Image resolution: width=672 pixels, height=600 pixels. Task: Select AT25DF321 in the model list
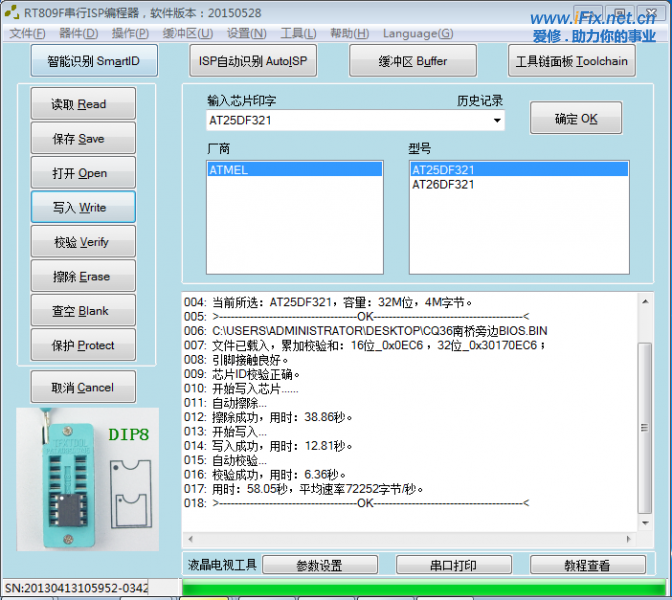click(519, 170)
